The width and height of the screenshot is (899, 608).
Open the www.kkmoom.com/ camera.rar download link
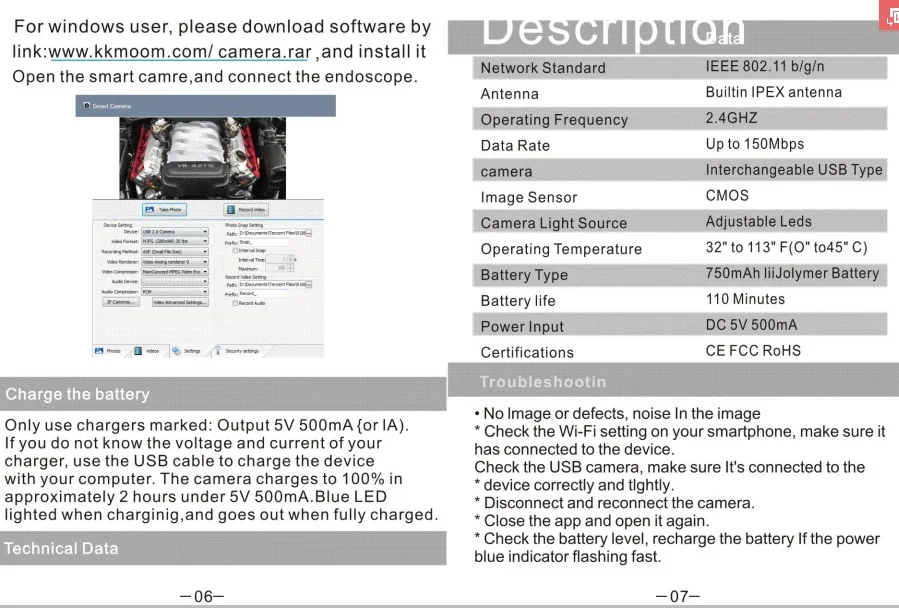[180, 52]
